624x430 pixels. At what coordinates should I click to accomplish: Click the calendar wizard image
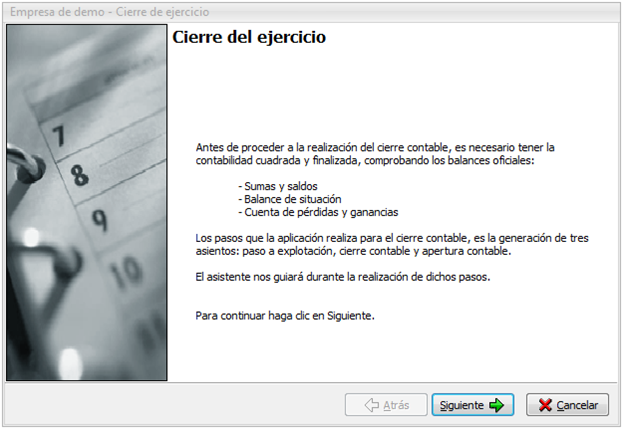(x=87, y=202)
